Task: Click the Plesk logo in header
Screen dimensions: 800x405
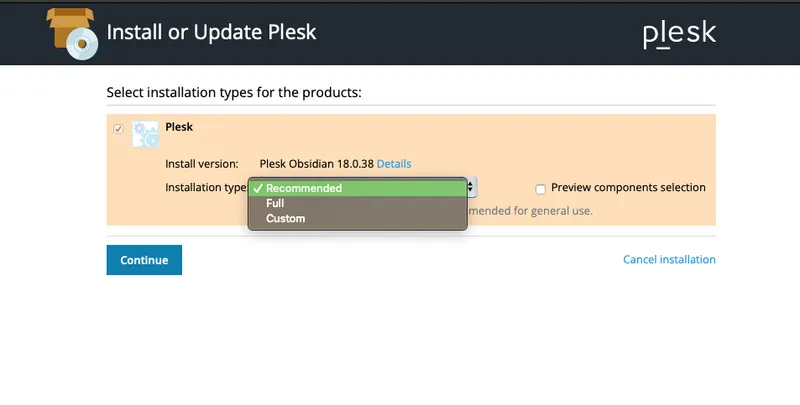Action: click(x=679, y=33)
